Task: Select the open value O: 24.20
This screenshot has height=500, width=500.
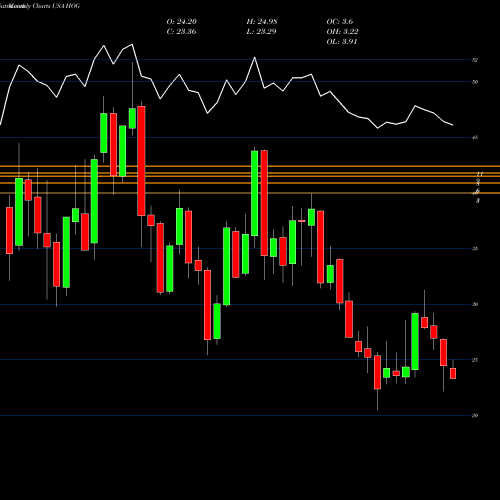Action: [182, 22]
